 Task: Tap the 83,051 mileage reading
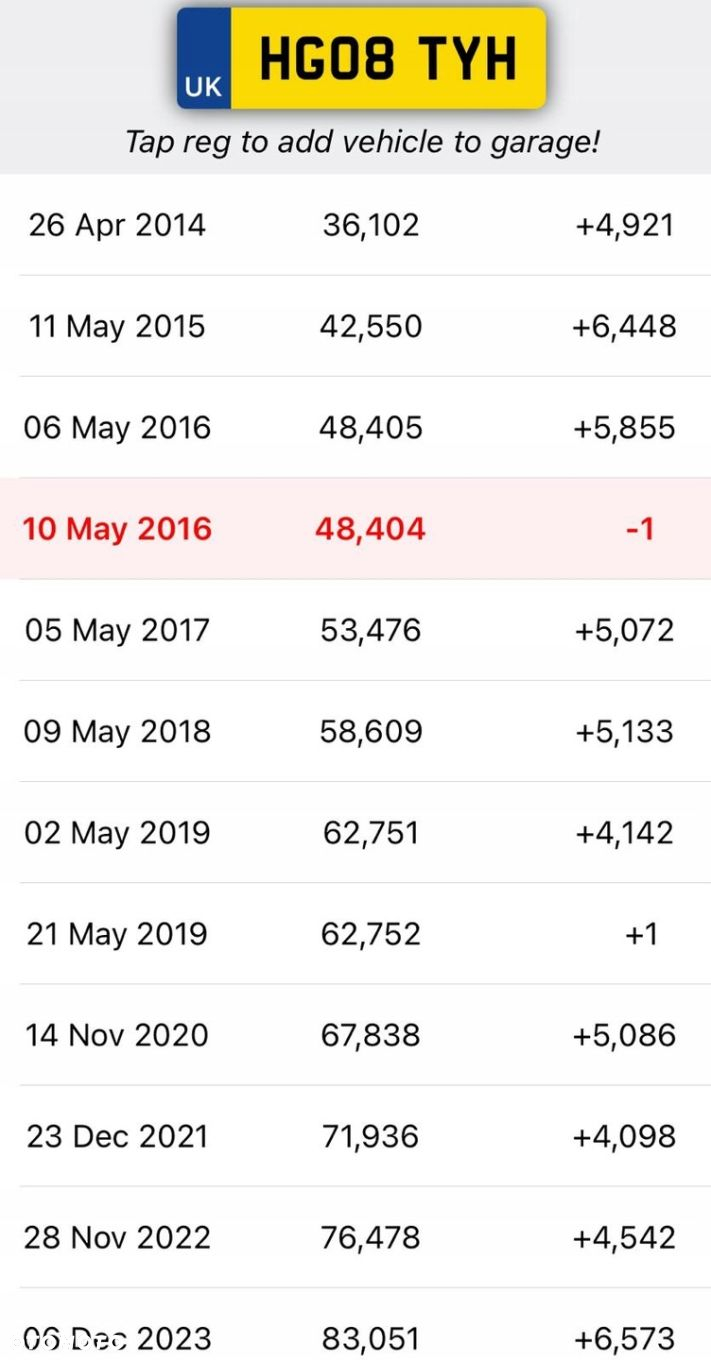pos(371,1338)
